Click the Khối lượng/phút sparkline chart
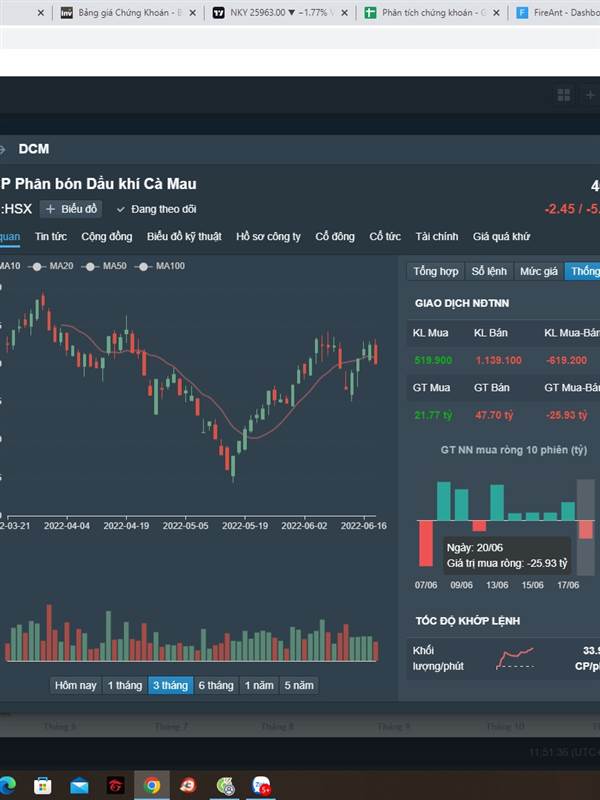This screenshot has width=600, height=800. (x=515, y=658)
